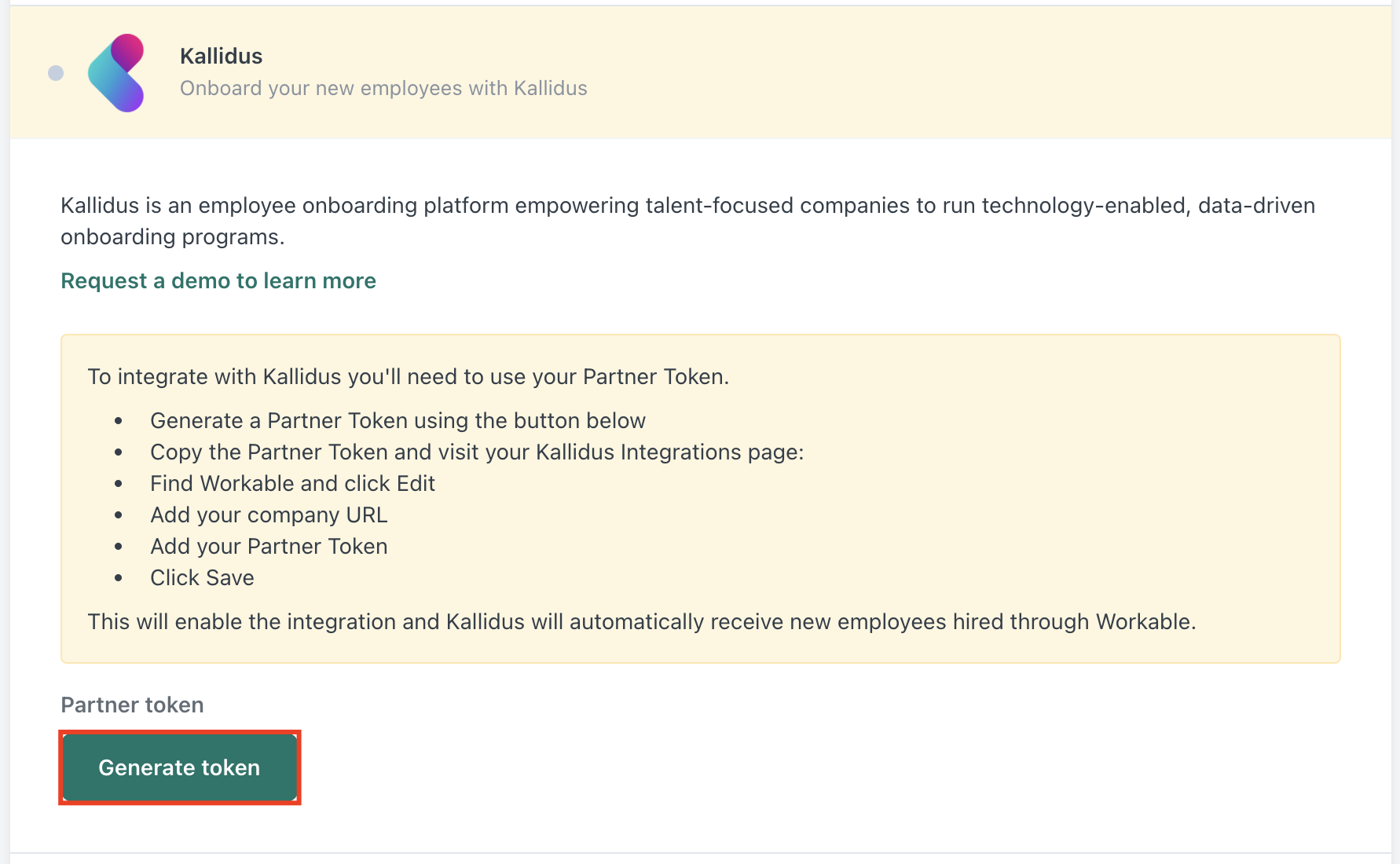Click the Add your company URL bullet
The height and width of the screenshot is (864, 1400).
269,514
